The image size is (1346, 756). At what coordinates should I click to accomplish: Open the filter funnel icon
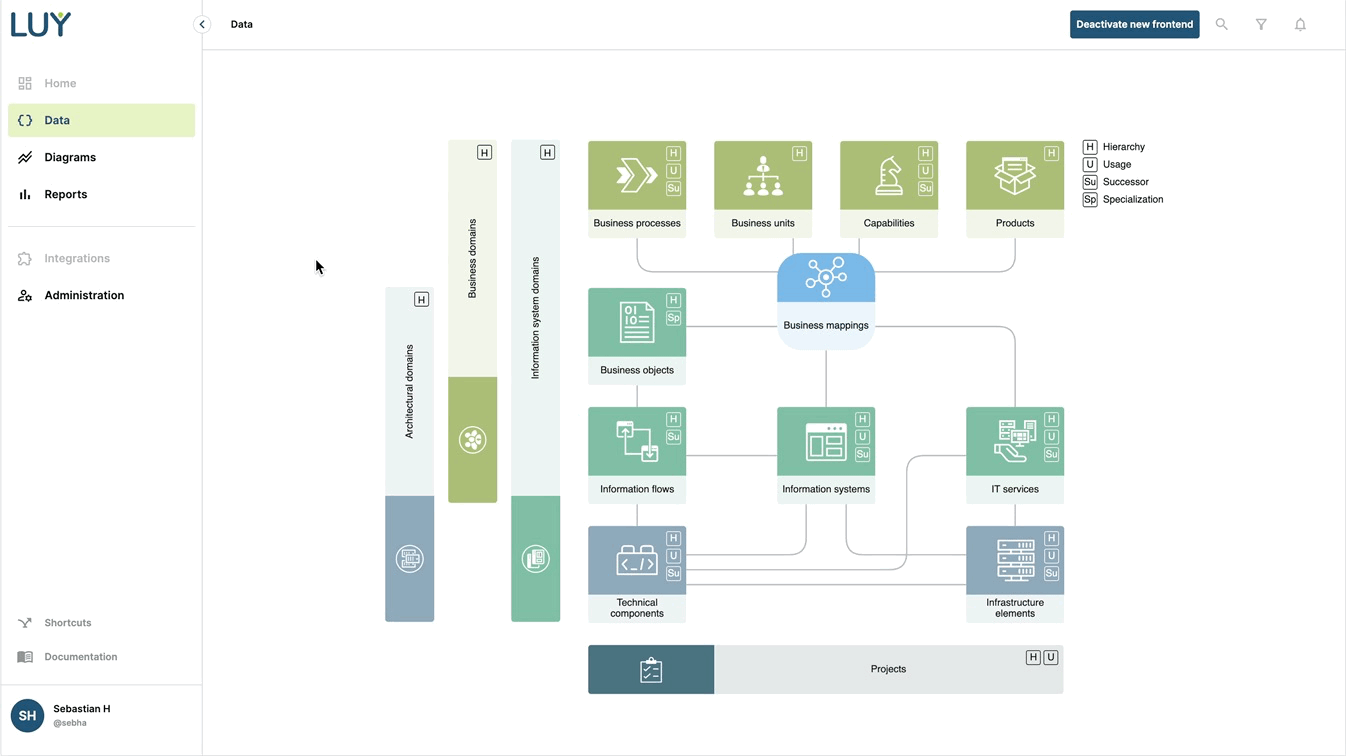pos(1261,24)
